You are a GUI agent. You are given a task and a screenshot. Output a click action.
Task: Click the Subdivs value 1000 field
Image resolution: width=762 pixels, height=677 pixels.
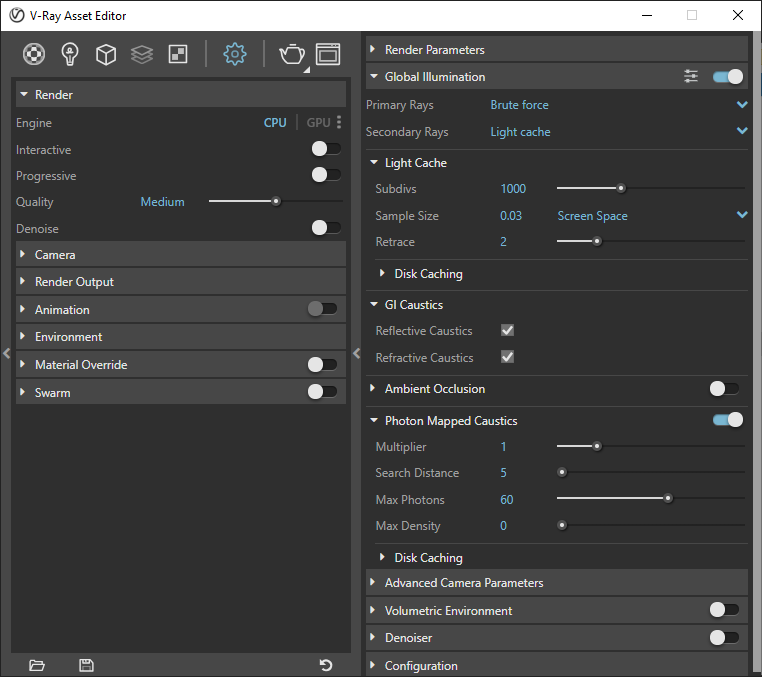[513, 189]
